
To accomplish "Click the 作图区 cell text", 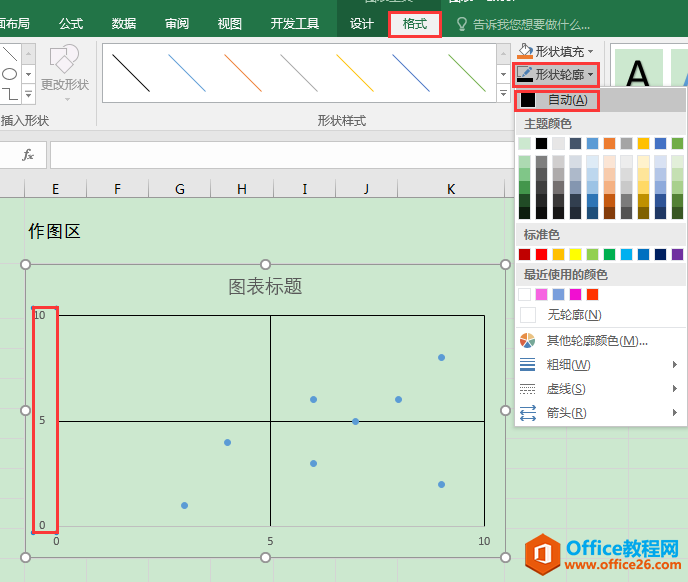I will (54, 231).
